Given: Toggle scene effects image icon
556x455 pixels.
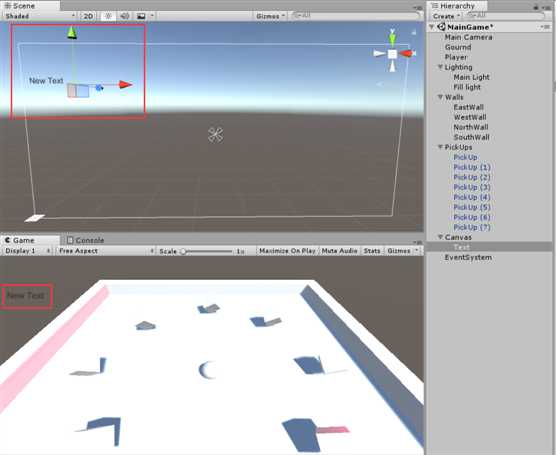Looking at the screenshot, I should click(x=141, y=16).
